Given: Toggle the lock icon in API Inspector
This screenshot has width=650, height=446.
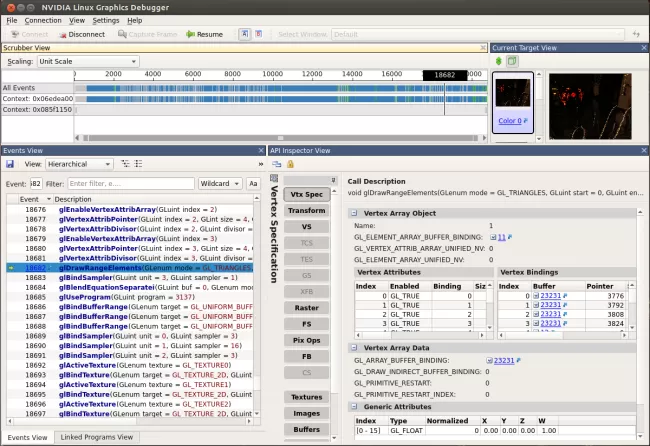Looking at the screenshot, I should (x=290, y=164).
